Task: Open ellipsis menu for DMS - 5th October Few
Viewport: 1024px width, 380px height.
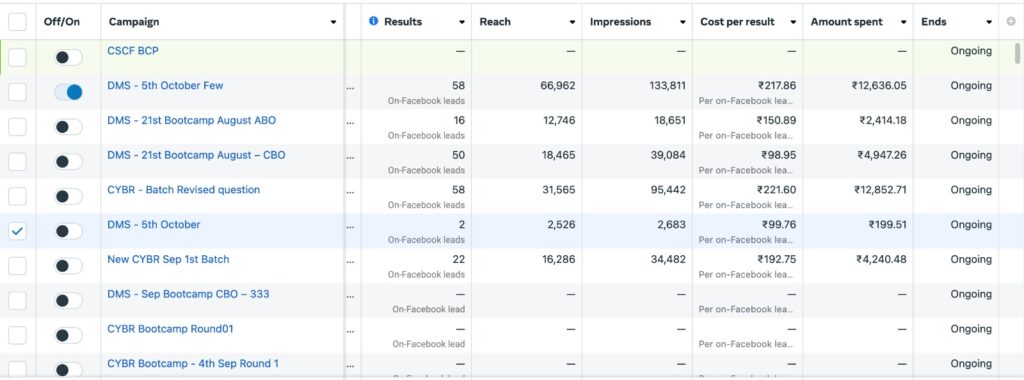Action: 351,86
